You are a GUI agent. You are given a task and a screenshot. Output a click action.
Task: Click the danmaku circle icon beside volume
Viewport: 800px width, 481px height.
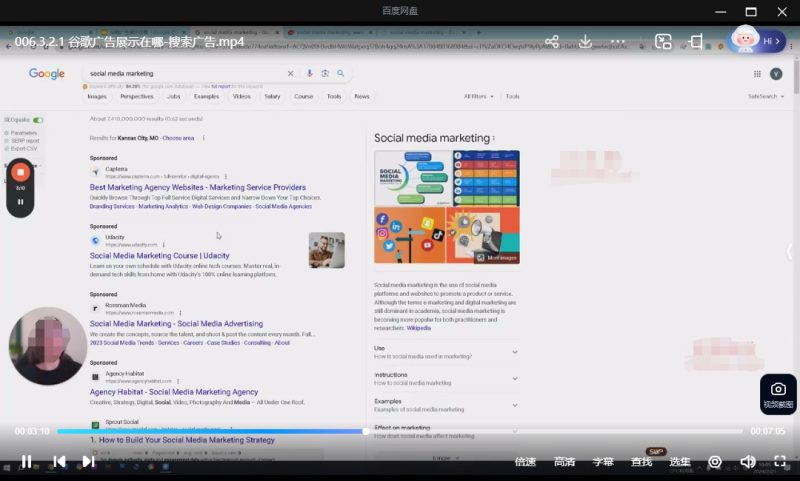pos(714,461)
